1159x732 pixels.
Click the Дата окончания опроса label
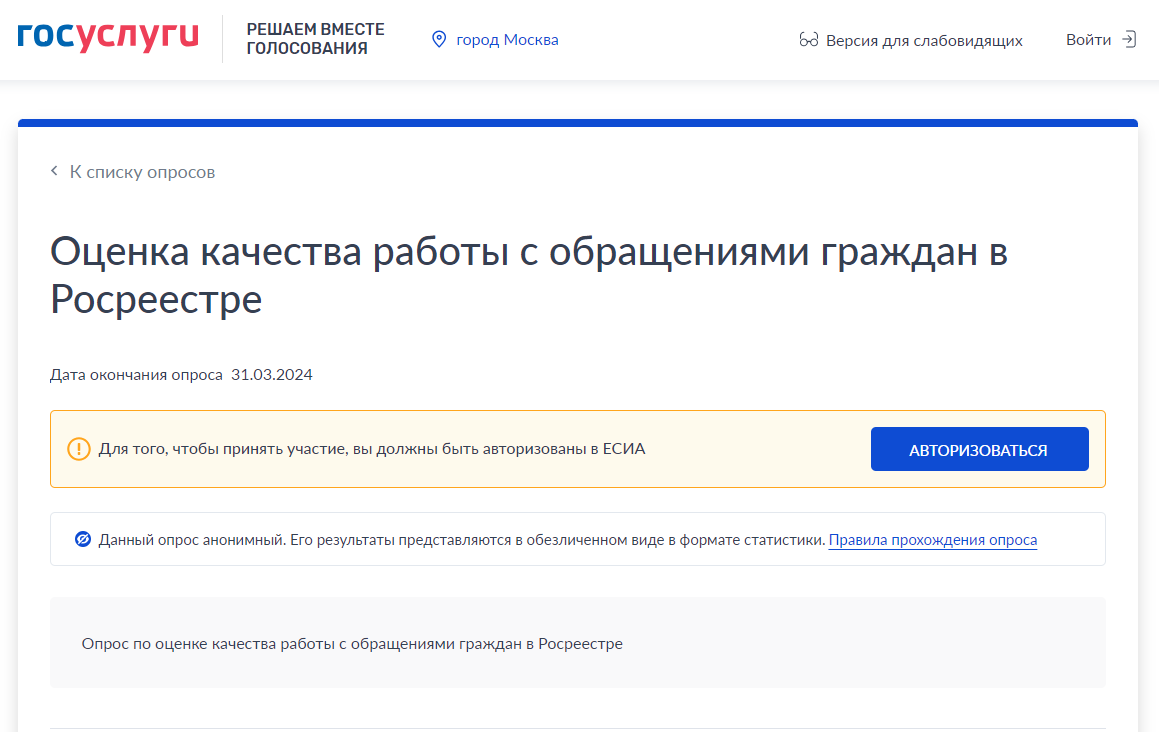pyautogui.click(x=136, y=375)
